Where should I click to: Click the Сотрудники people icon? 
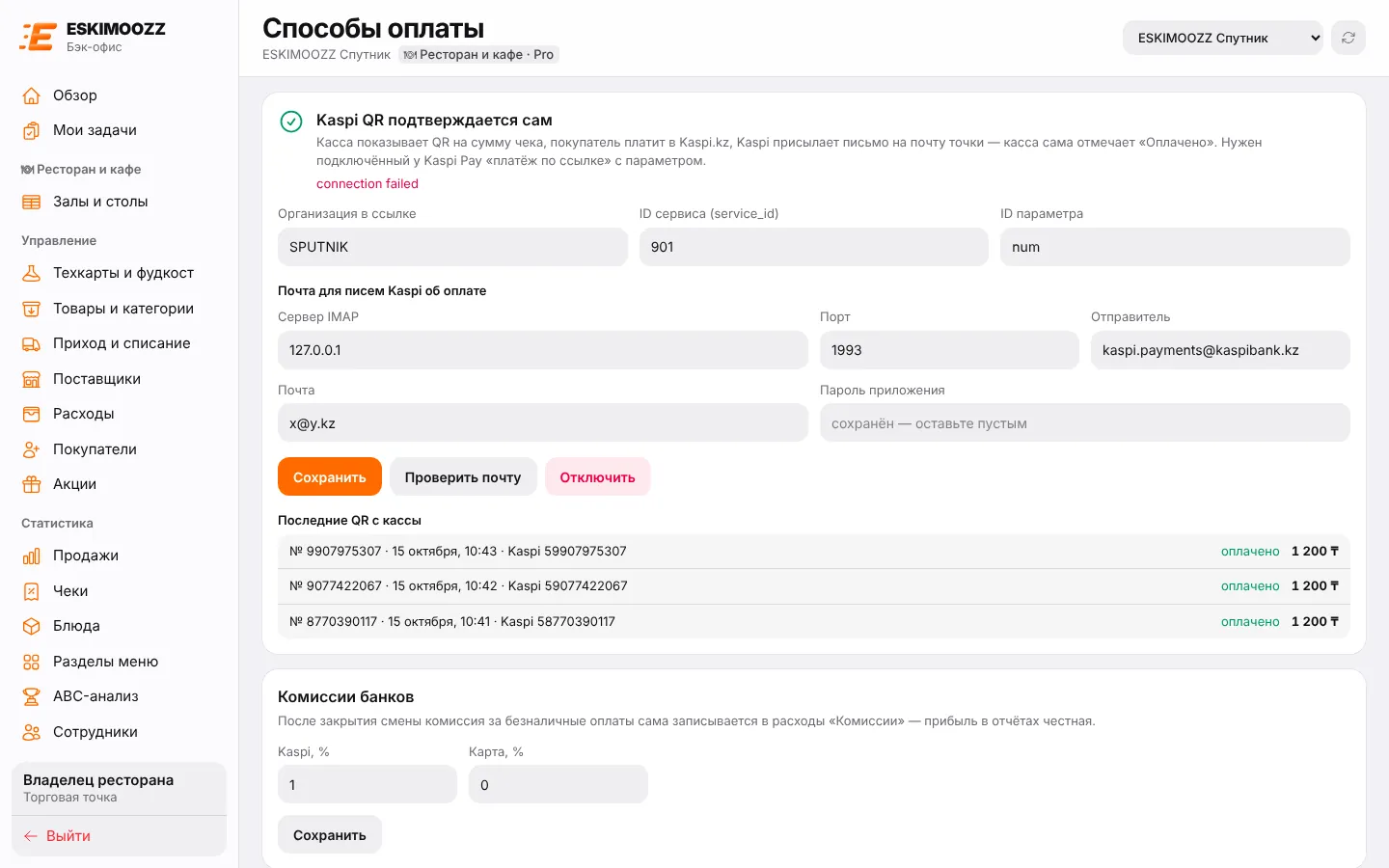32,732
